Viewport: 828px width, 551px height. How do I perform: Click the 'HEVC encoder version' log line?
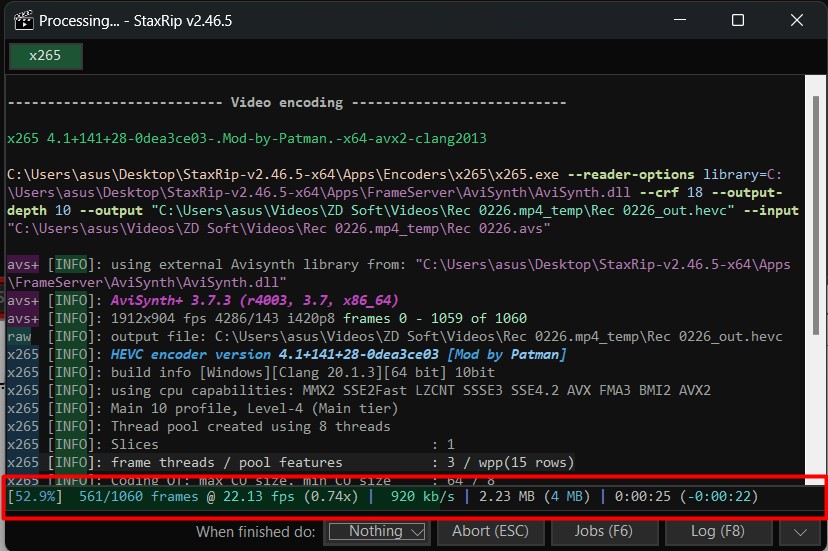click(338, 354)
